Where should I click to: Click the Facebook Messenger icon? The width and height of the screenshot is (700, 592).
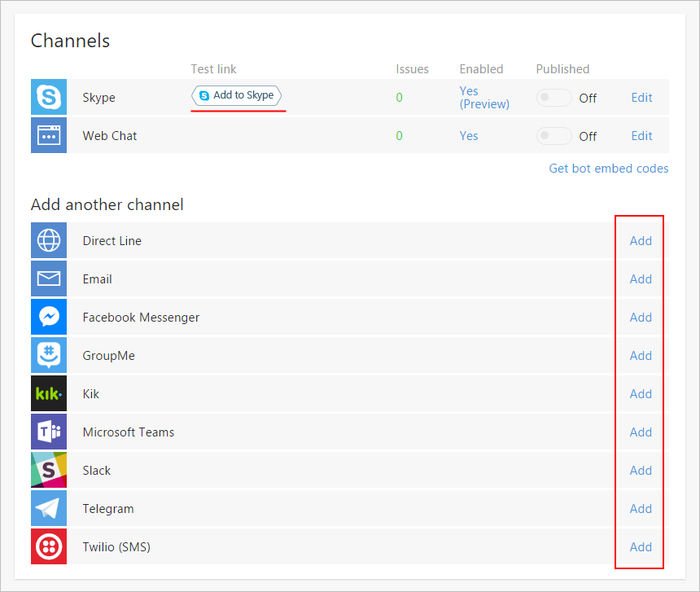tap(49, 317)
